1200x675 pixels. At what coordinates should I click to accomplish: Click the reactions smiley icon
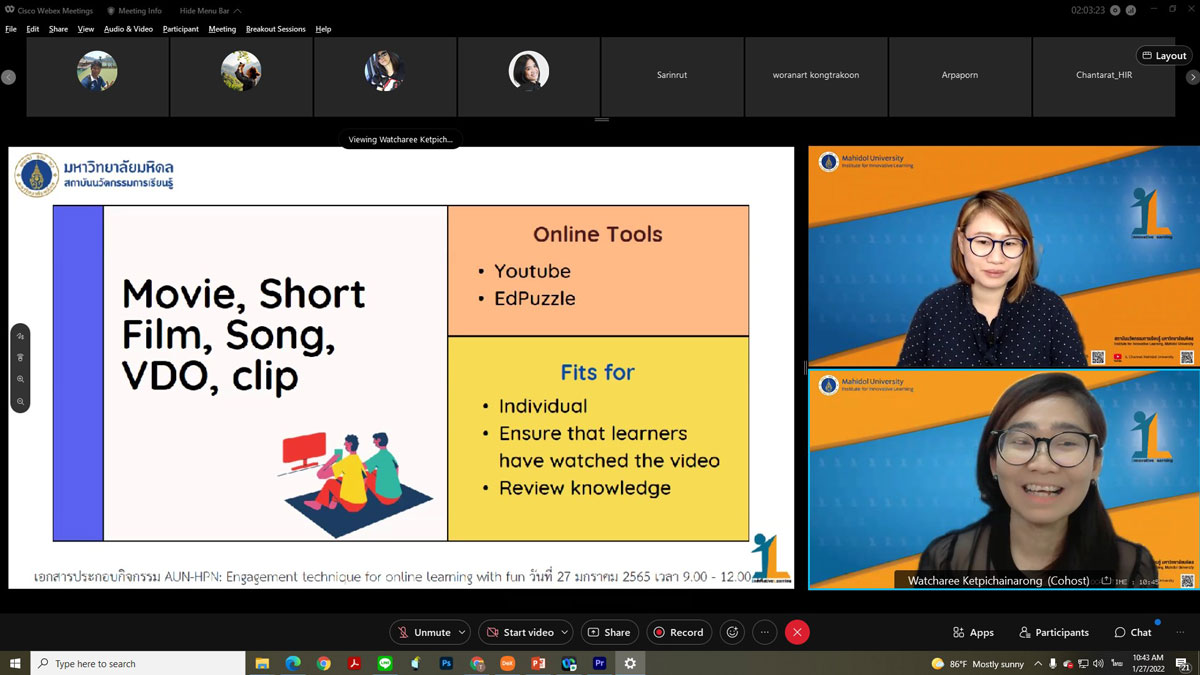pos(732,632)
